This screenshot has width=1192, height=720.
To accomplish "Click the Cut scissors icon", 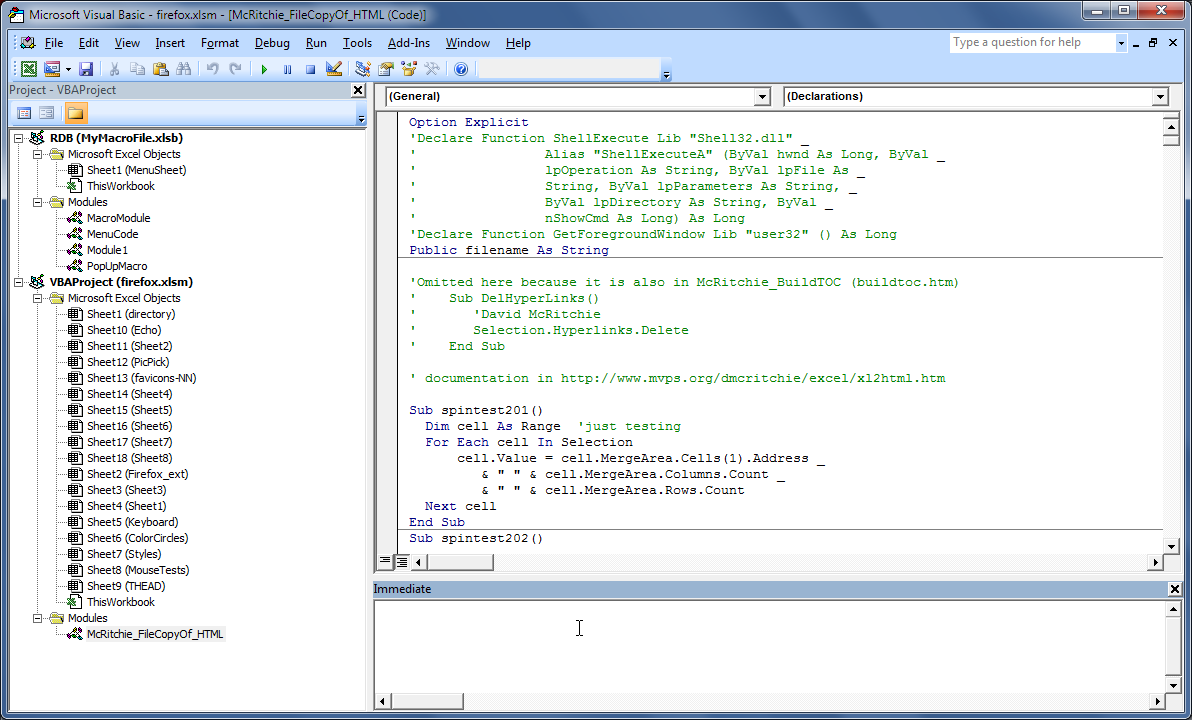I will click(114, 69).
